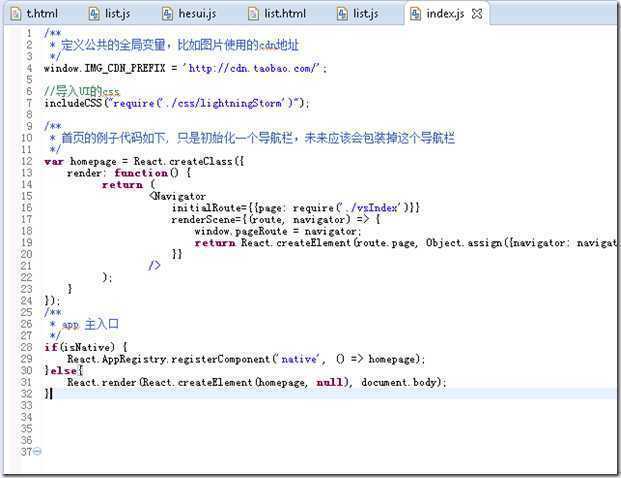
Task: Click the JavaScript file icon on index.js tab
Action: coord(415,14)
